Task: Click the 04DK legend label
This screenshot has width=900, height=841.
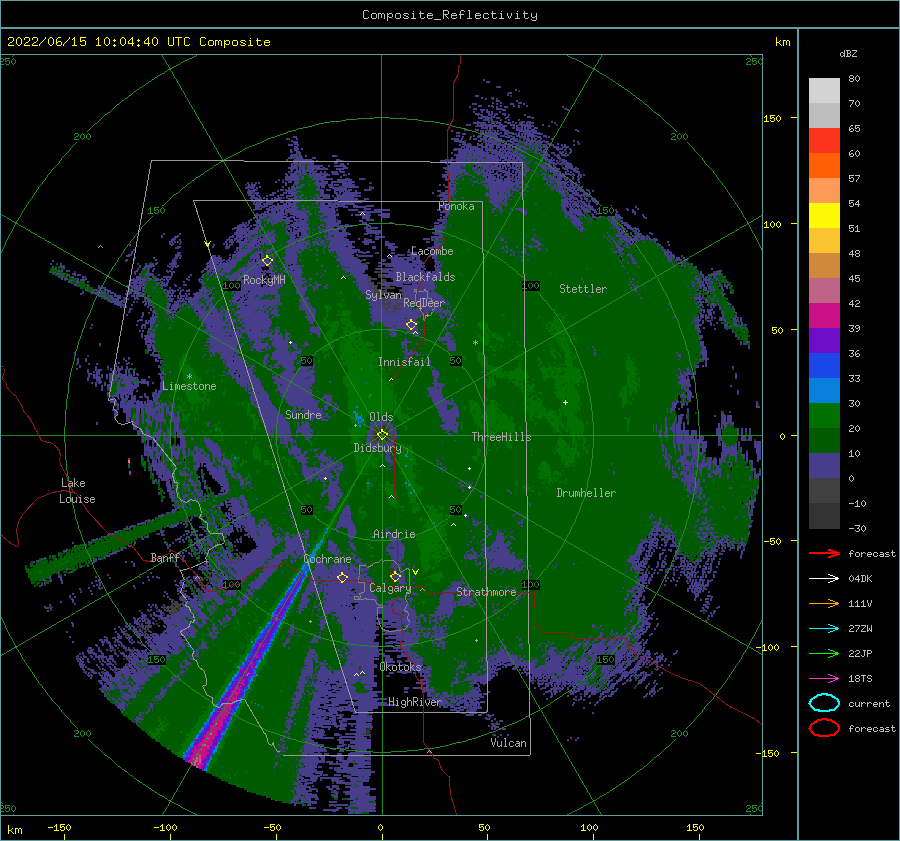Action: 860,578
